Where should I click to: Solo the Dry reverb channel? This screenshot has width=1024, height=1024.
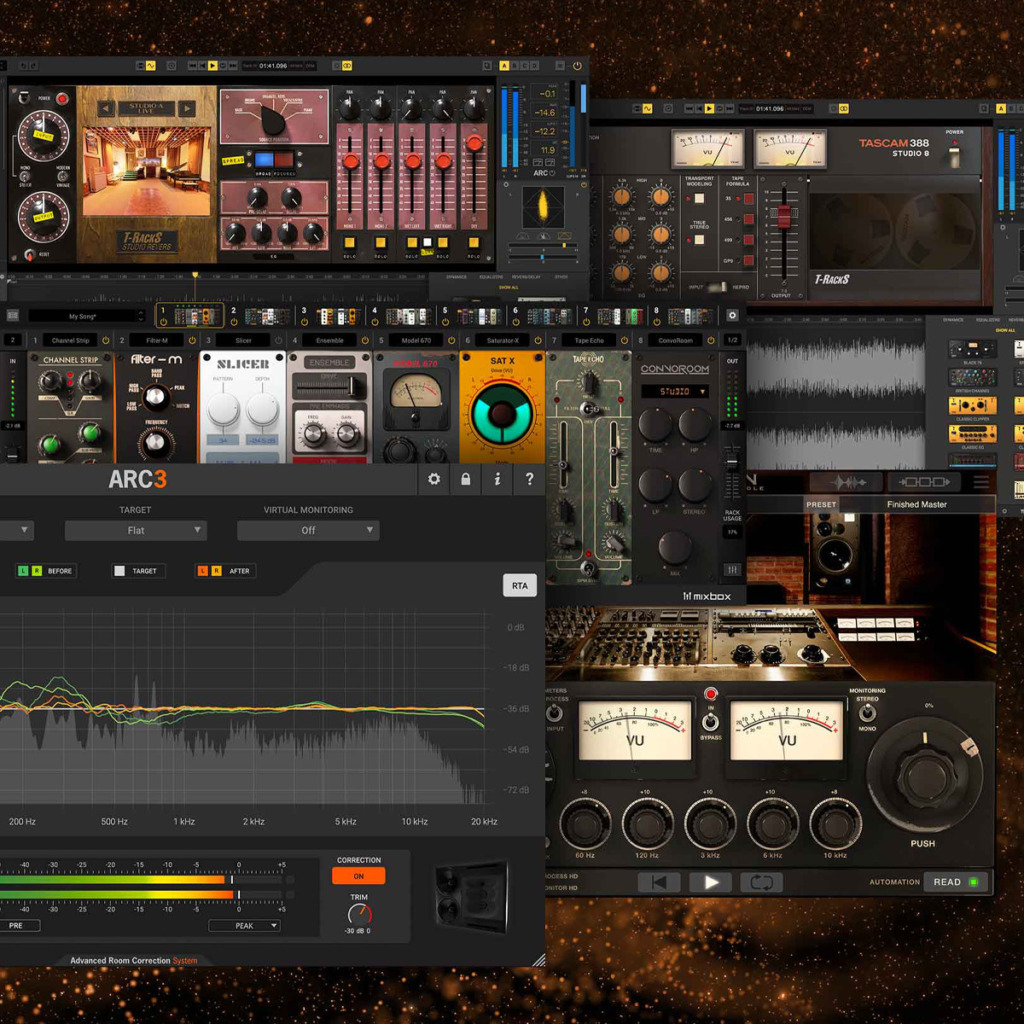474,243
